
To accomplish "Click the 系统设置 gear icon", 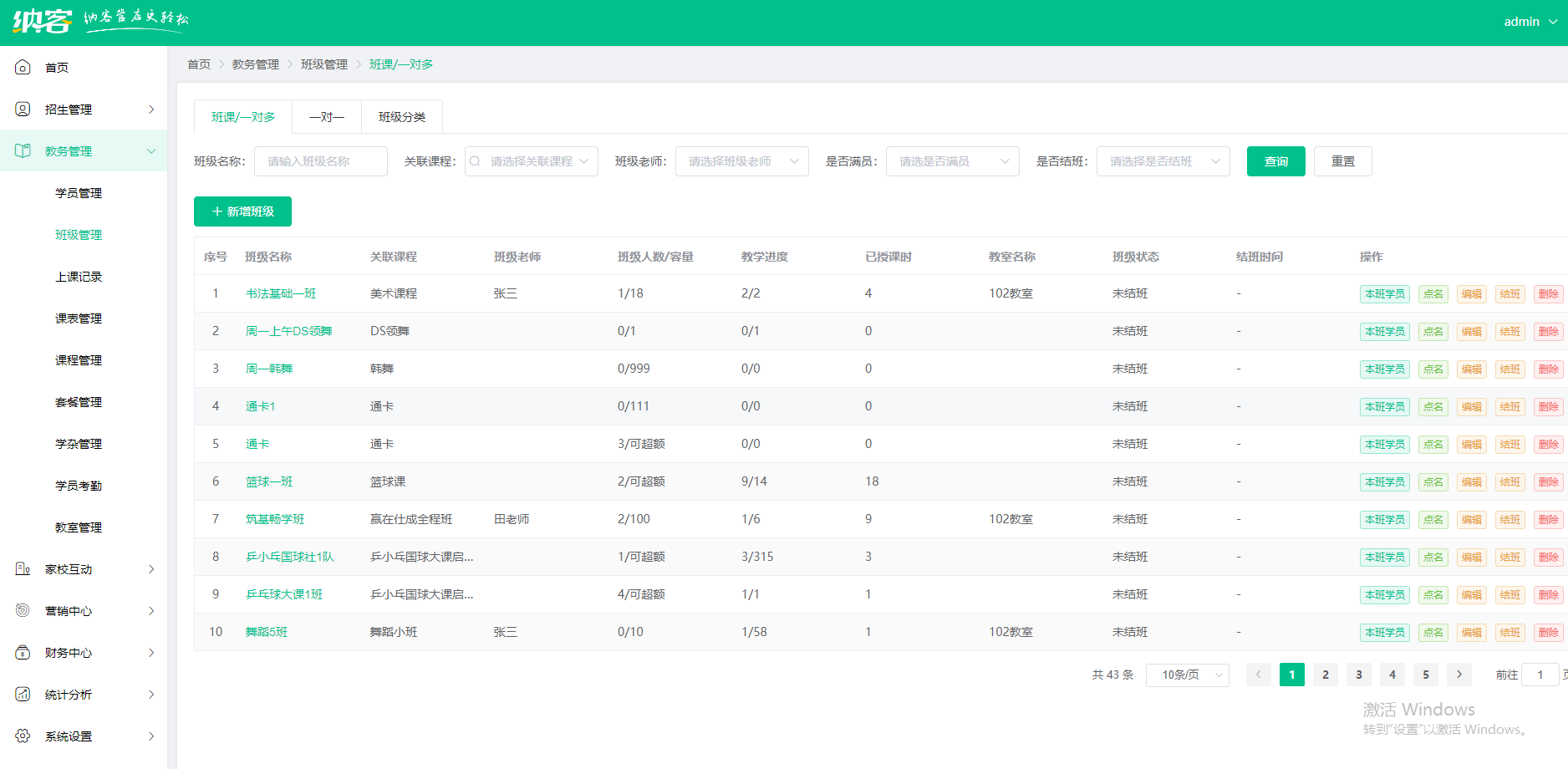I will tap(23, 736).
